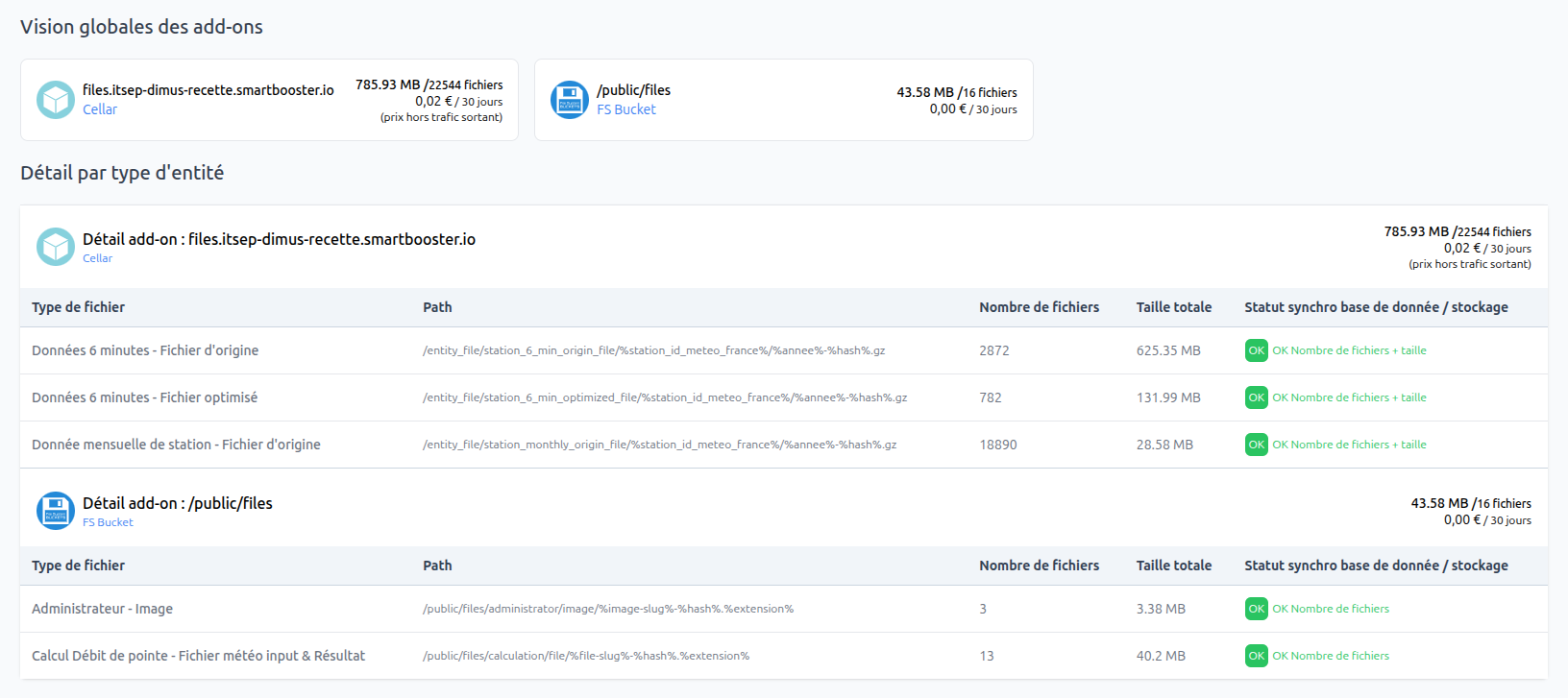Click the OK Nombre de fichiers + taille status in the 2872 files row
The width and height of the screenshot is (1568, 698).
pos(1349,350)
